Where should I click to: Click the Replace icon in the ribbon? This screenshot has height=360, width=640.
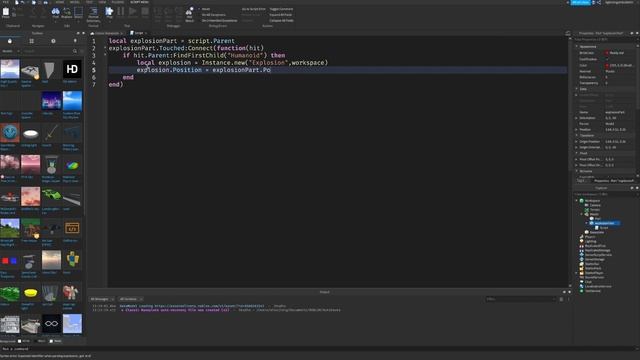tap(67, 12)
